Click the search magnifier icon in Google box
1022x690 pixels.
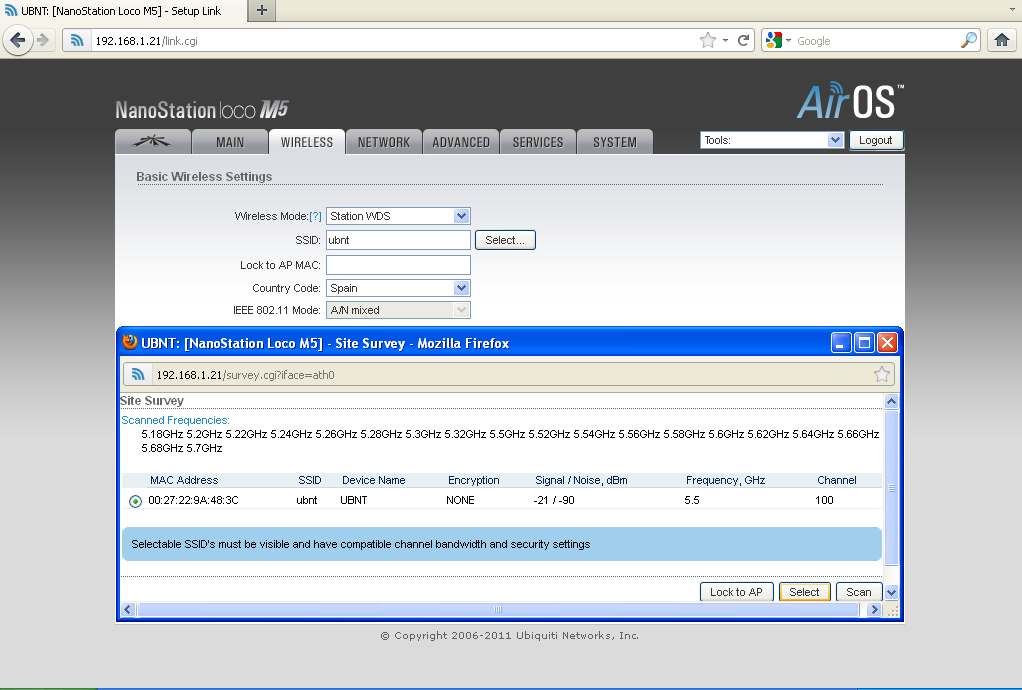click(x=968, y=40)
